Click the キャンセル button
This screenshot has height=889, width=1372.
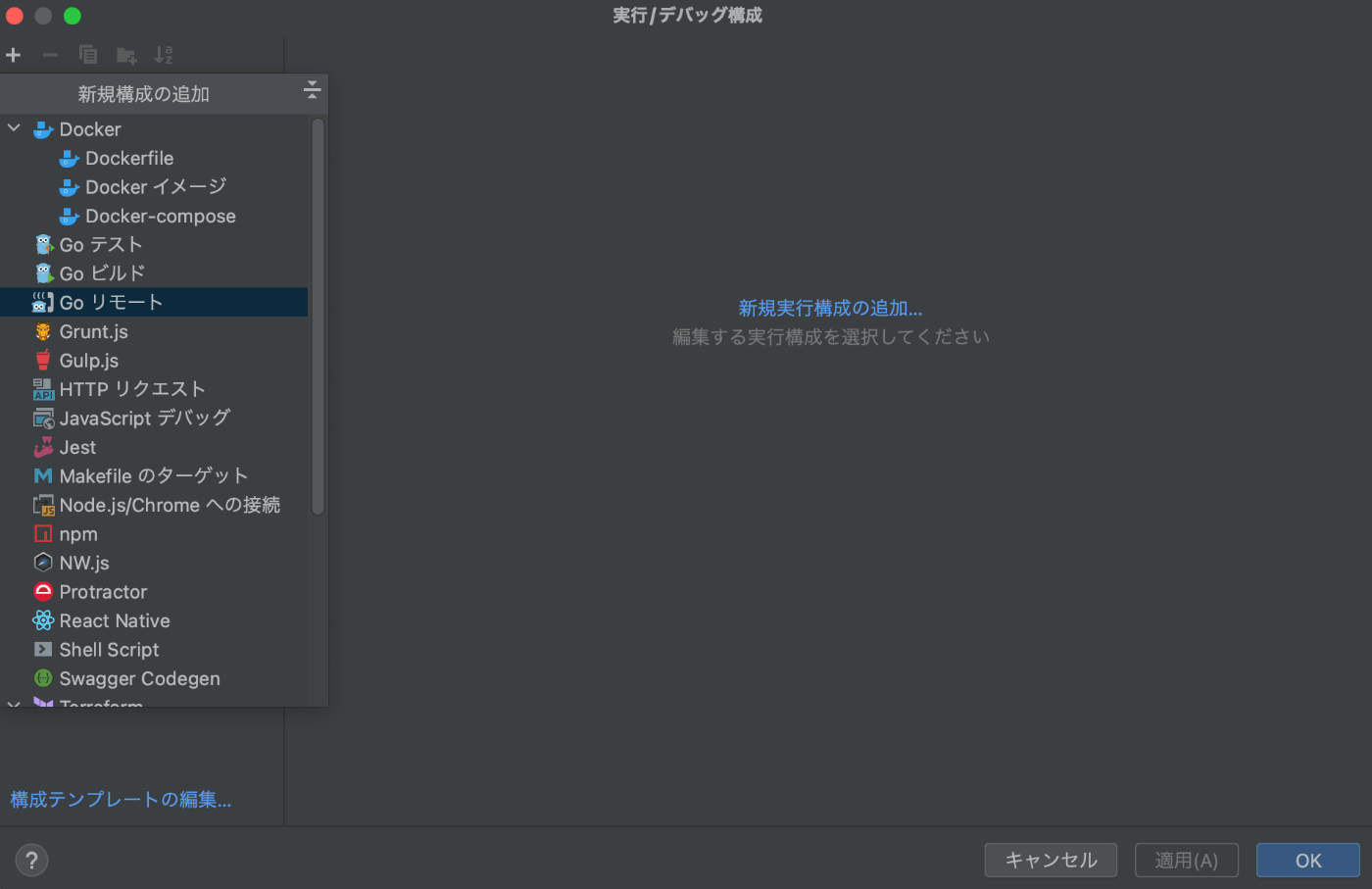1051,861
